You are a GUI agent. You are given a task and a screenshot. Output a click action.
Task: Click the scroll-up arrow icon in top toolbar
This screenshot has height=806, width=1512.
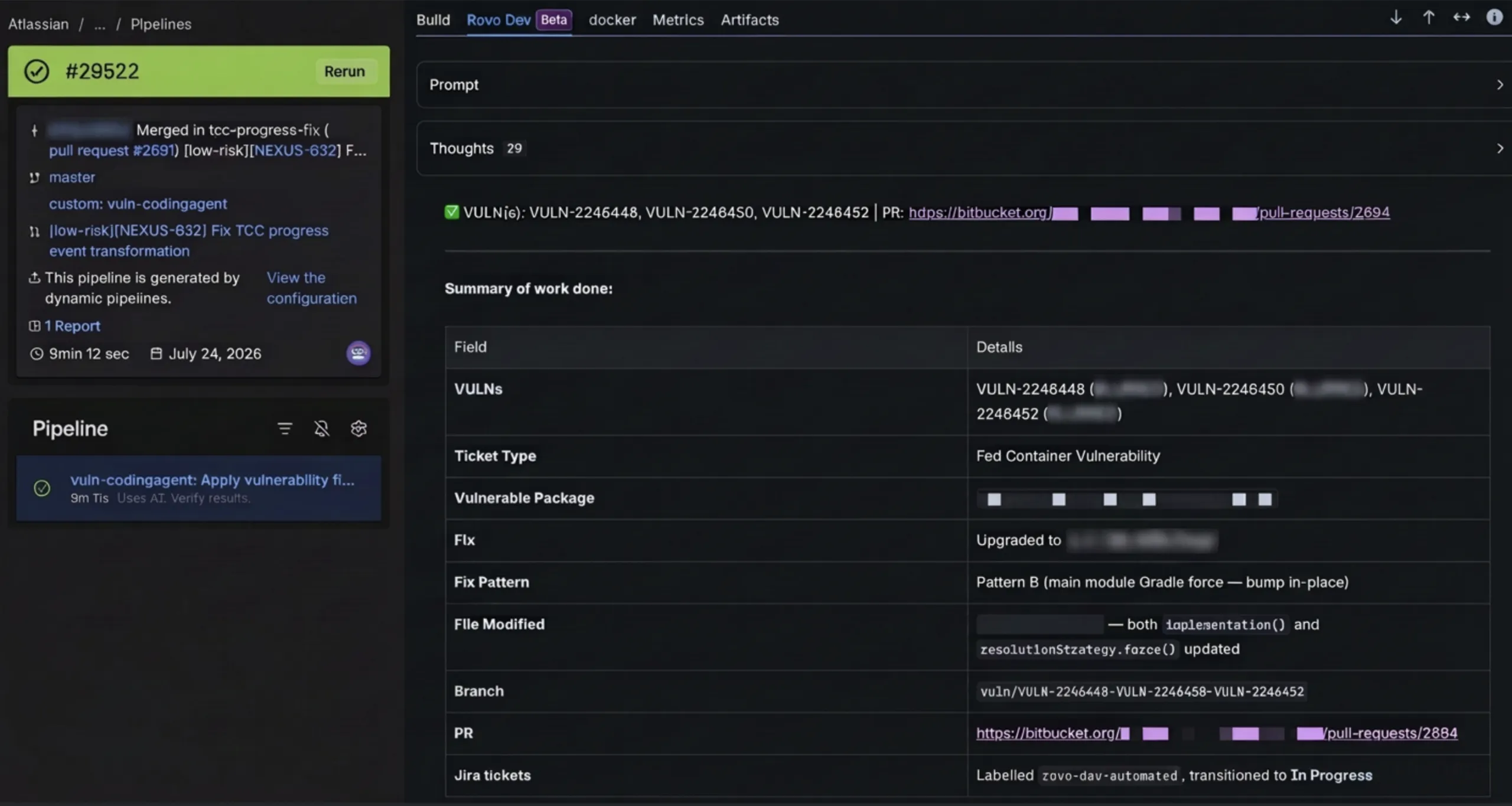(1429, 18)
